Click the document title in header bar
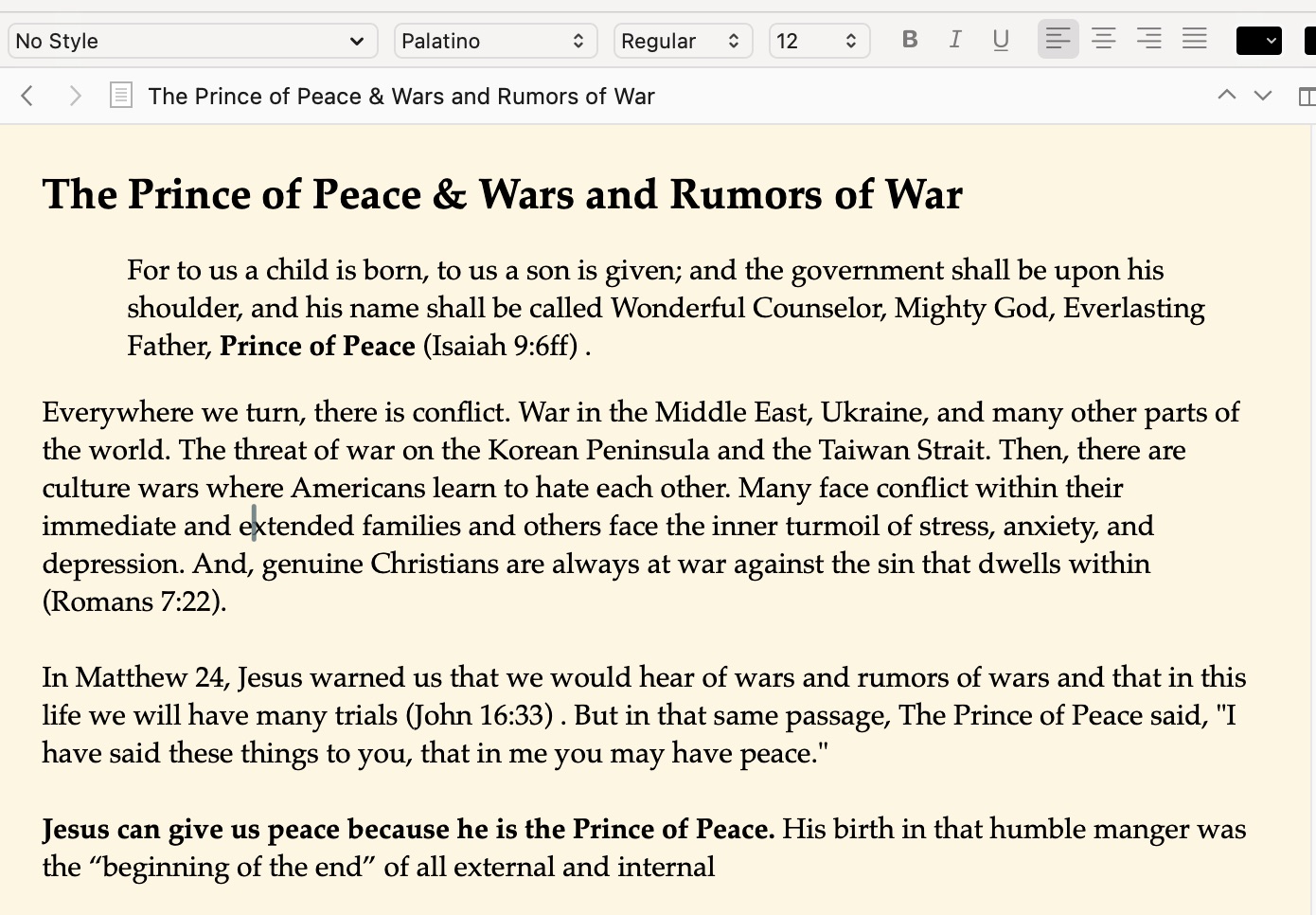1316x915 pixels. (401, 97)
